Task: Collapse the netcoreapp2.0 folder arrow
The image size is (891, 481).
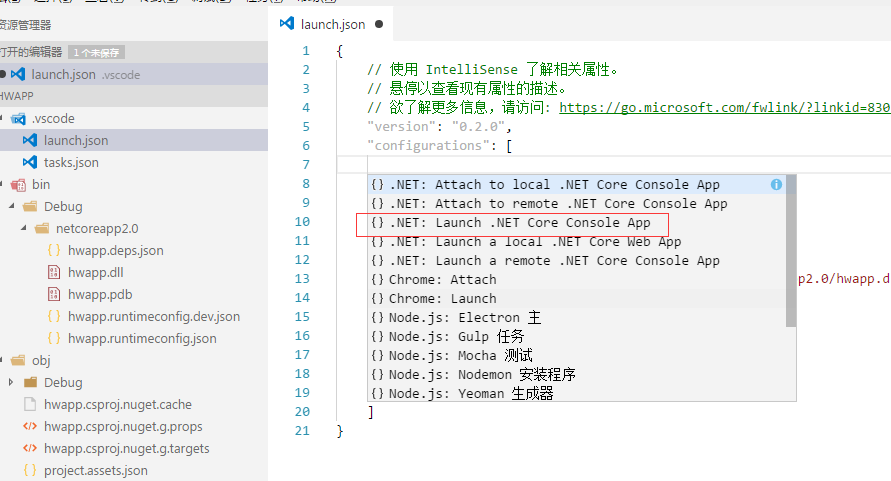Action: point(24,228)
